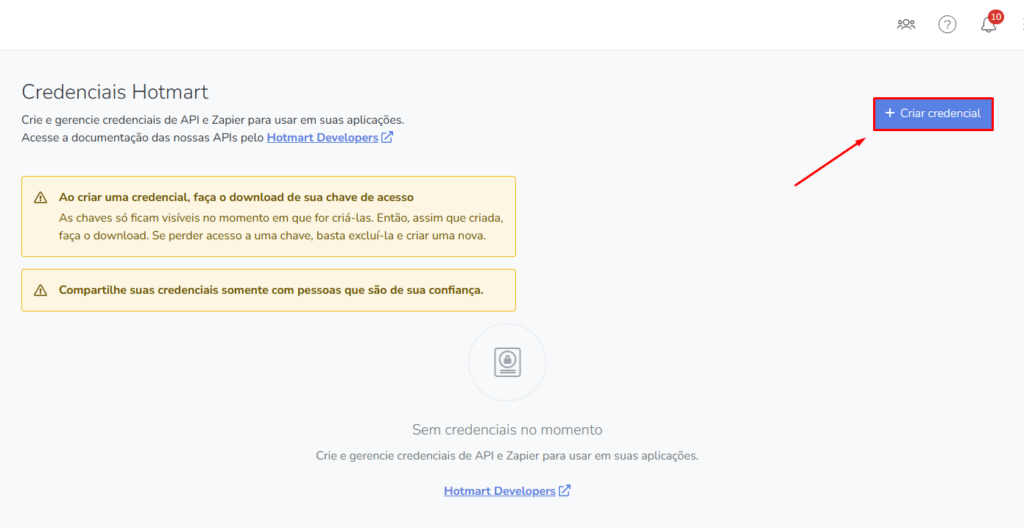
Task: Open the Hotmart Developers link in the header description
Action: click(x=322, y=137)
